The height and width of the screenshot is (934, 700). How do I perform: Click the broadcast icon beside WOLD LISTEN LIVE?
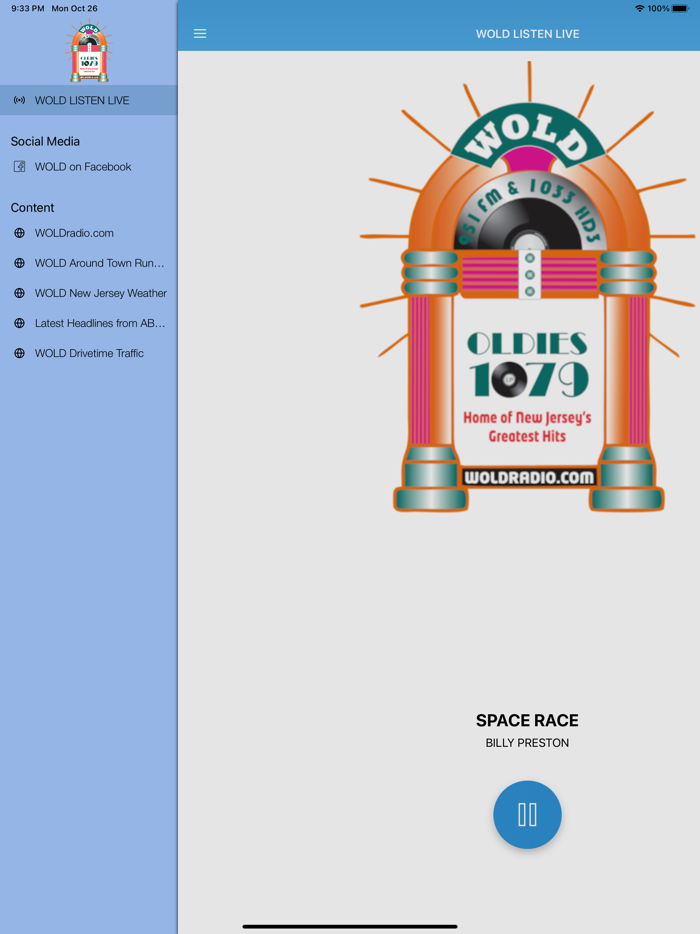20,100
